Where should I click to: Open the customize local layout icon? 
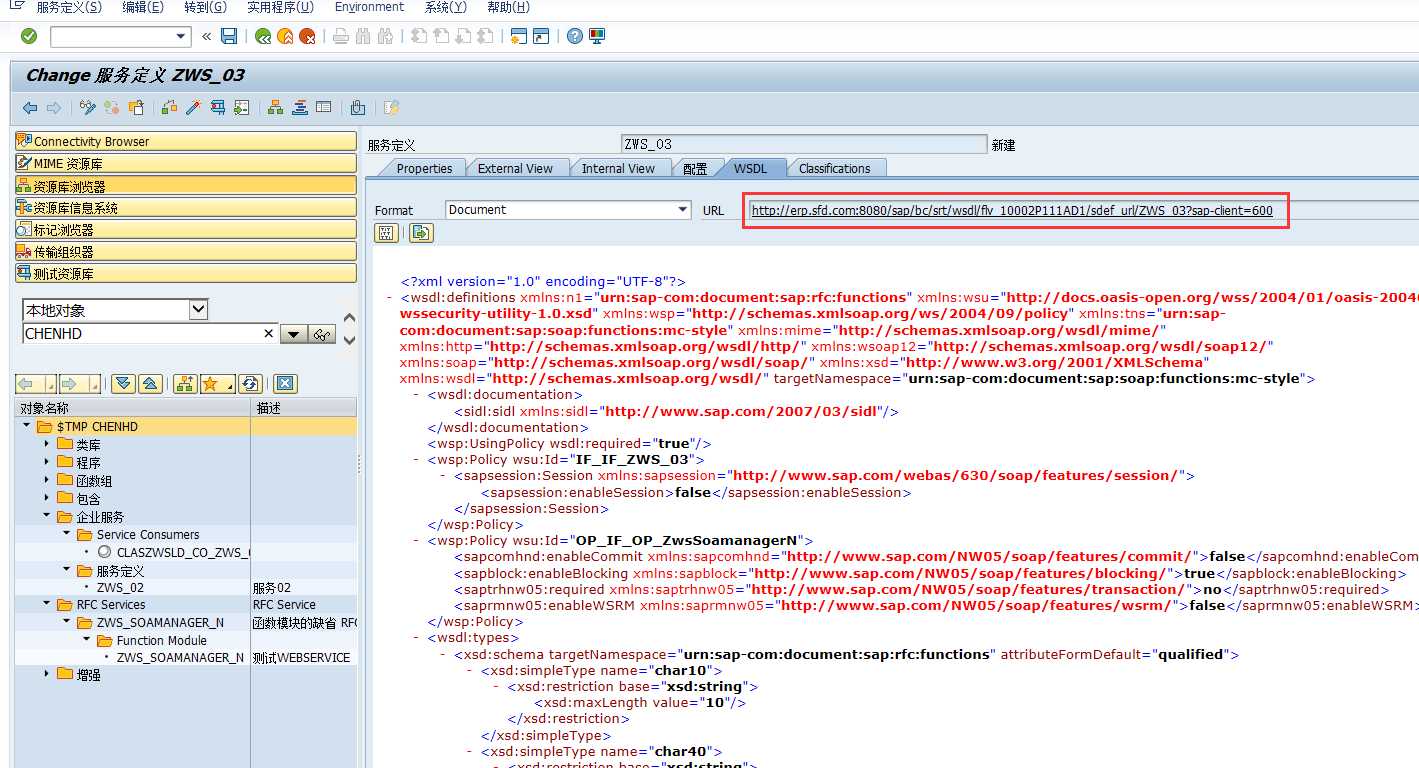point(597,36)
